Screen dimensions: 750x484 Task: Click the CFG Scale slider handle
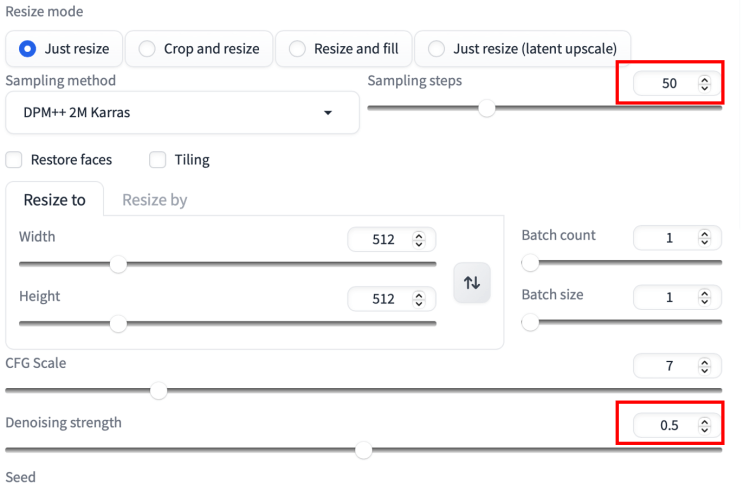click(158, 390)
